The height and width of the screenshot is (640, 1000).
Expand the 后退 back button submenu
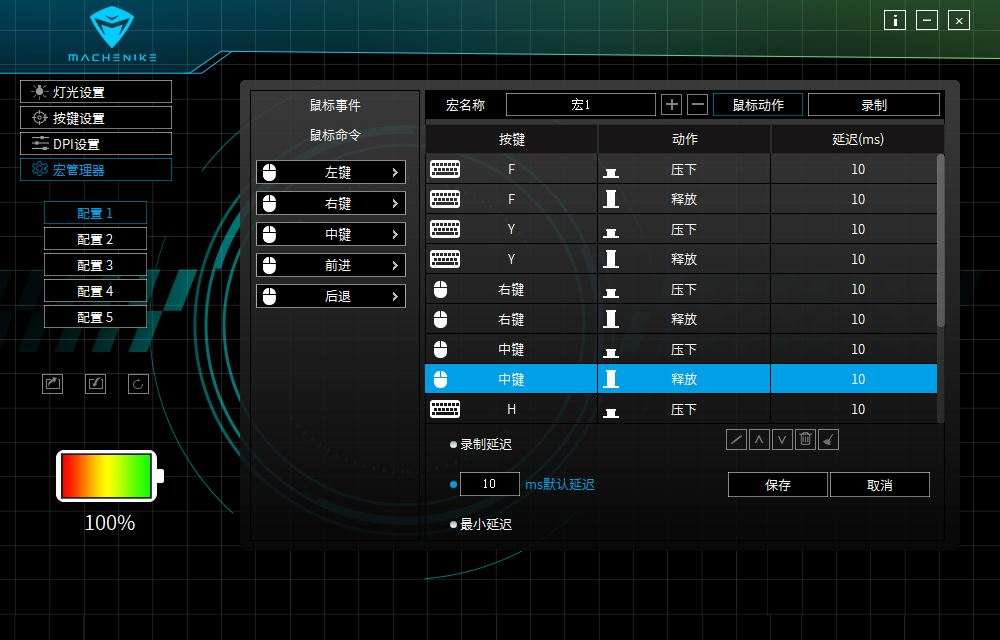pyautogui.click(x=330, y=296)
